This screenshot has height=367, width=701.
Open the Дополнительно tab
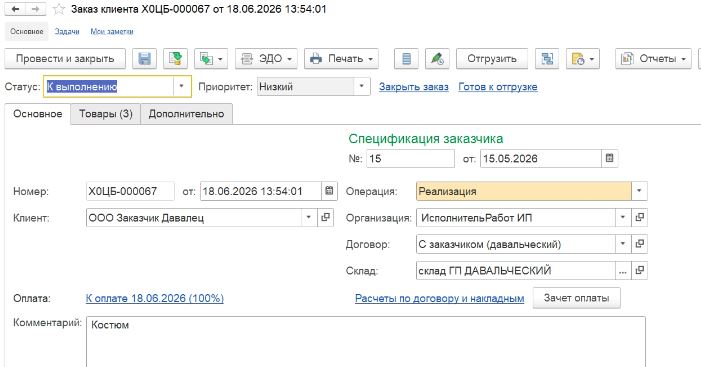(186, 114)
